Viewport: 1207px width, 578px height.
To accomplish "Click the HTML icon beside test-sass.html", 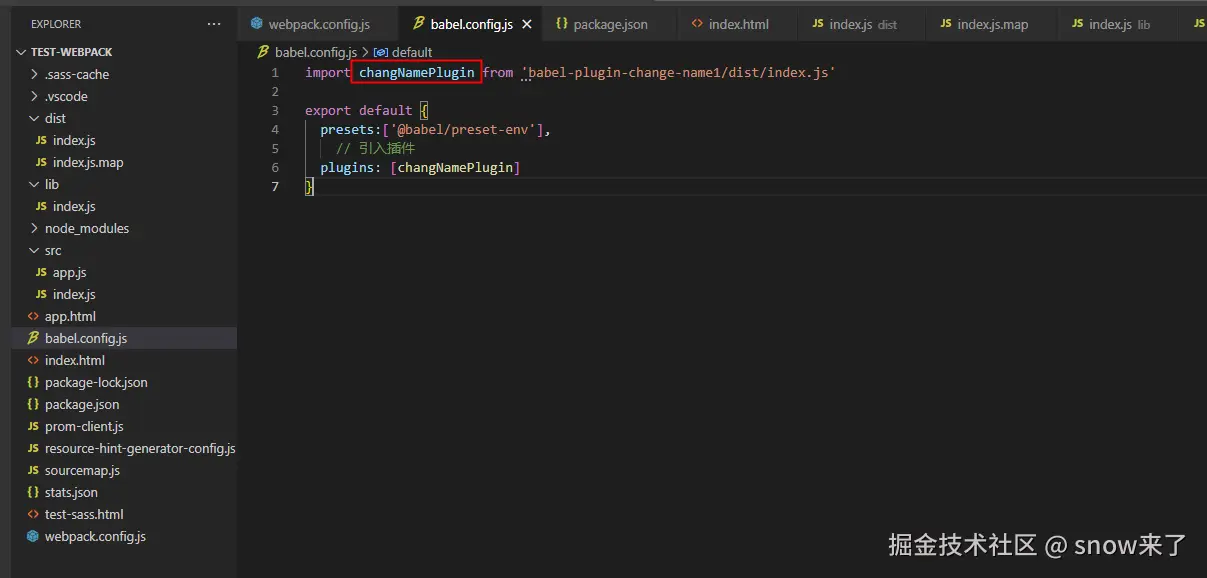I will [33, 514].
